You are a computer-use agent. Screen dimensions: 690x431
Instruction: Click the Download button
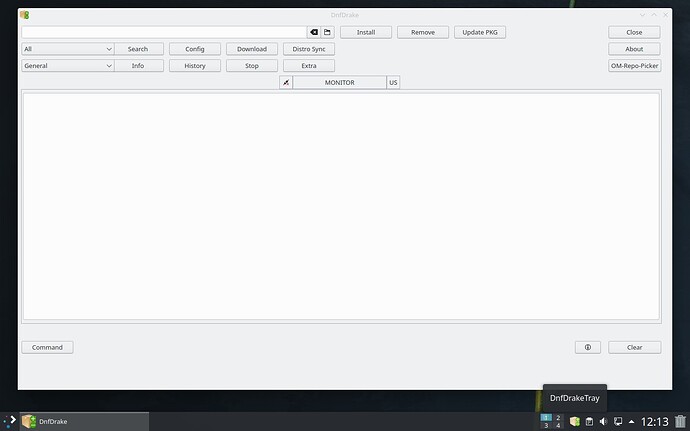[252, 49]
